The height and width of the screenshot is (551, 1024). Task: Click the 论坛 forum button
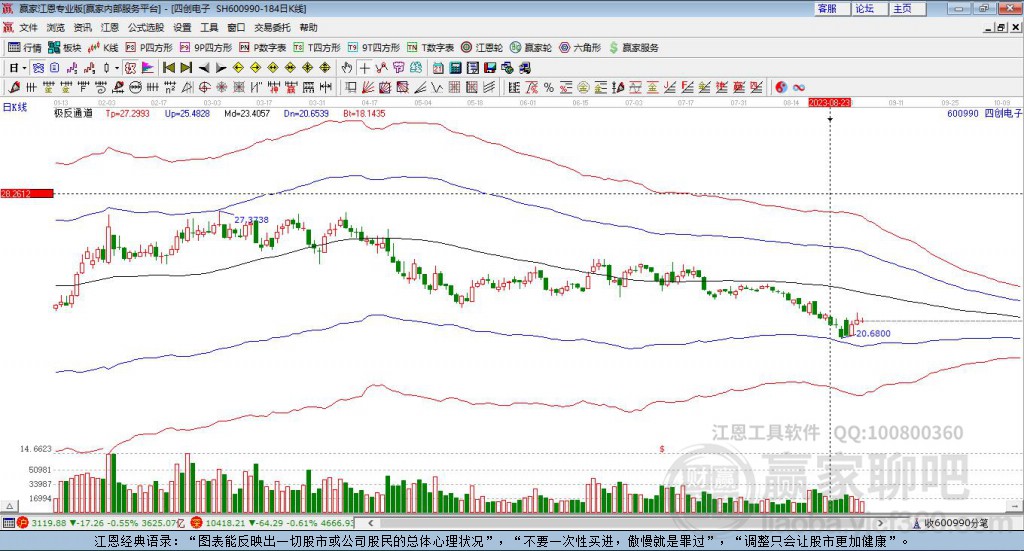865,8
